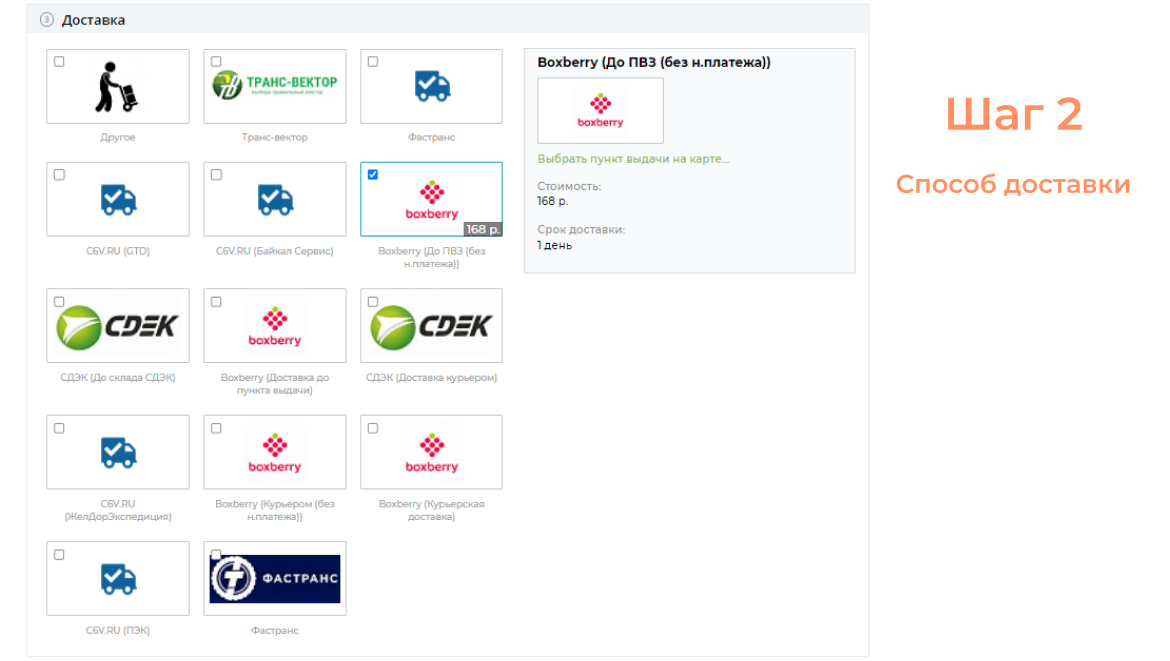1170x661 pixels.
Task: Check the top-row Фастранс checkbox
Action: (372, 62)
